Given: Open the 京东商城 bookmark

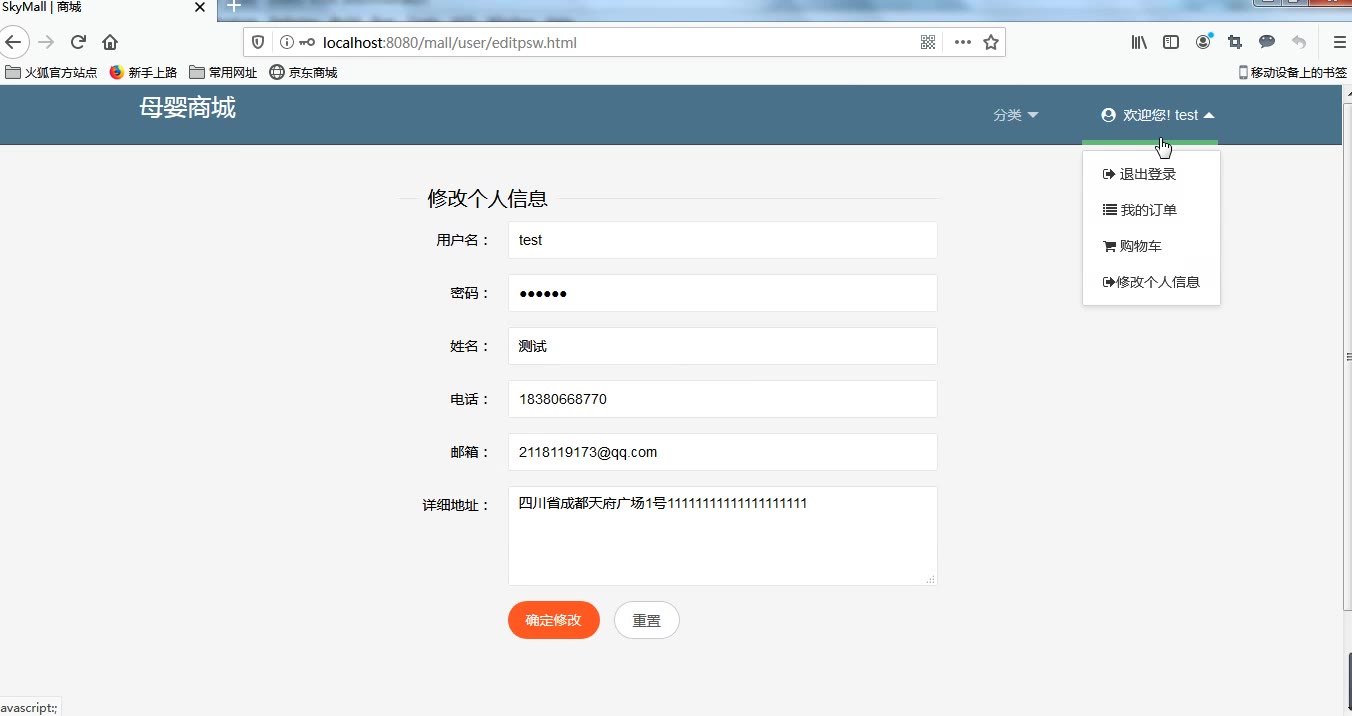Looking at the screenshot, I should click(303, 72).
